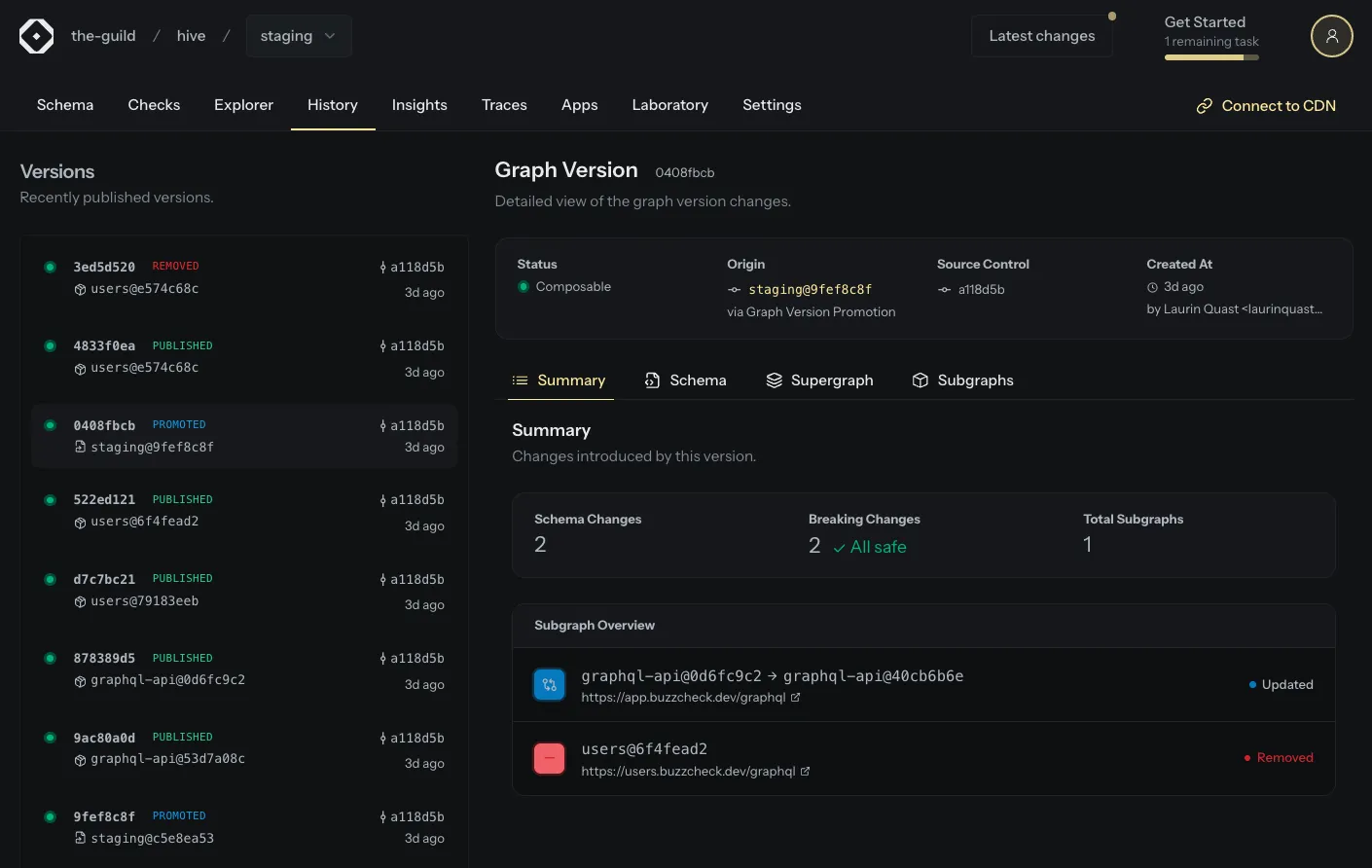Click the commit icon beside staging@9fef8c8f origin
The image size is (1372, 868).
(735, 290)
